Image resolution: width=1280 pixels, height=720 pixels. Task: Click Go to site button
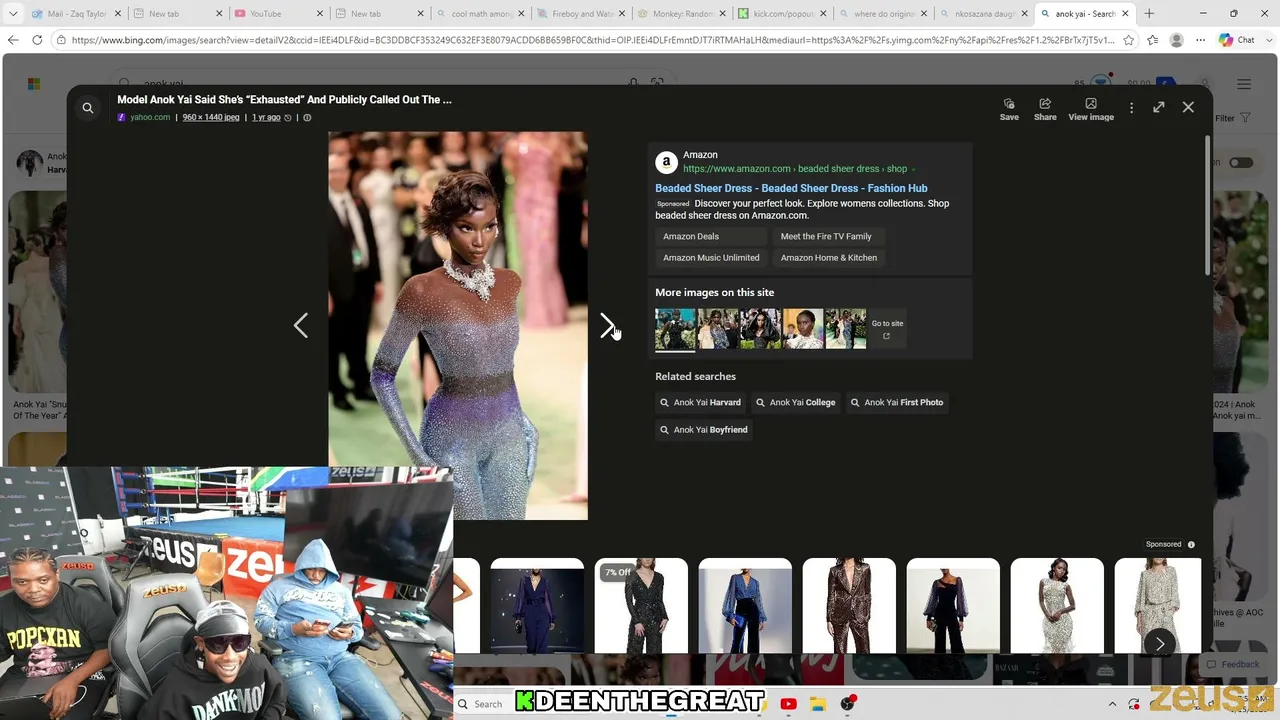point(887,329)
